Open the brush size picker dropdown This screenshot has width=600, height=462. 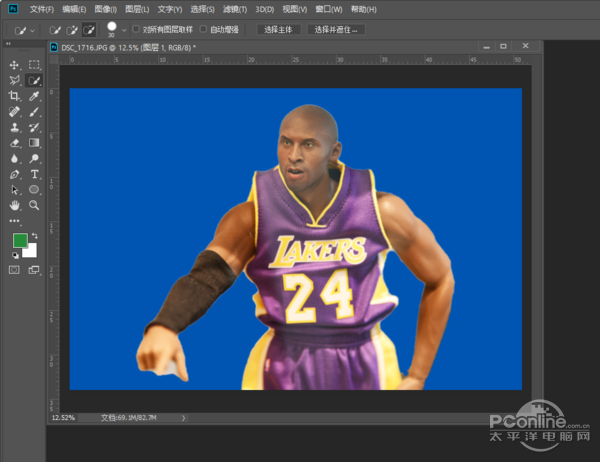click(124, 30)
